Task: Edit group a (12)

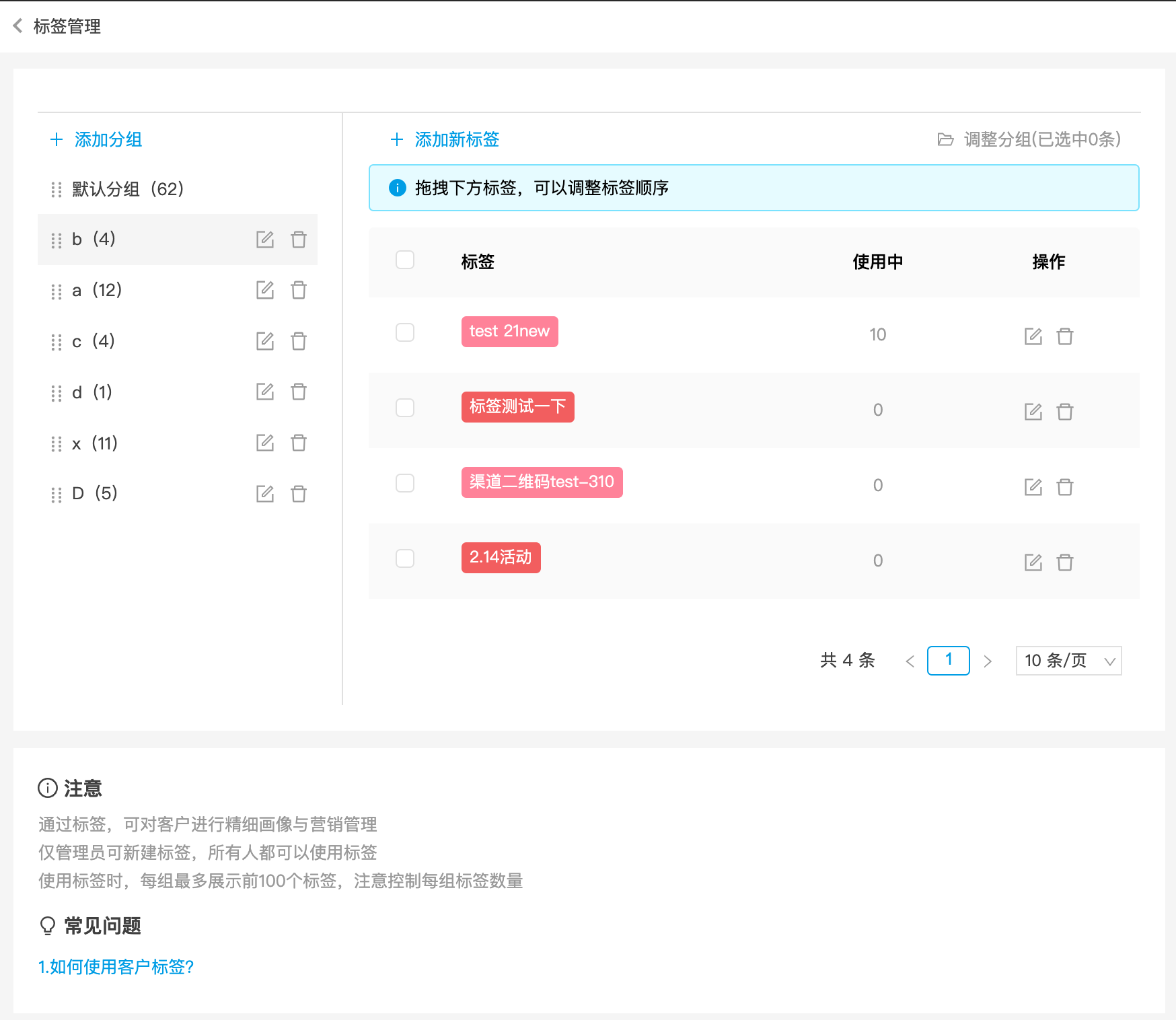Action: click(x=265, y=290)
